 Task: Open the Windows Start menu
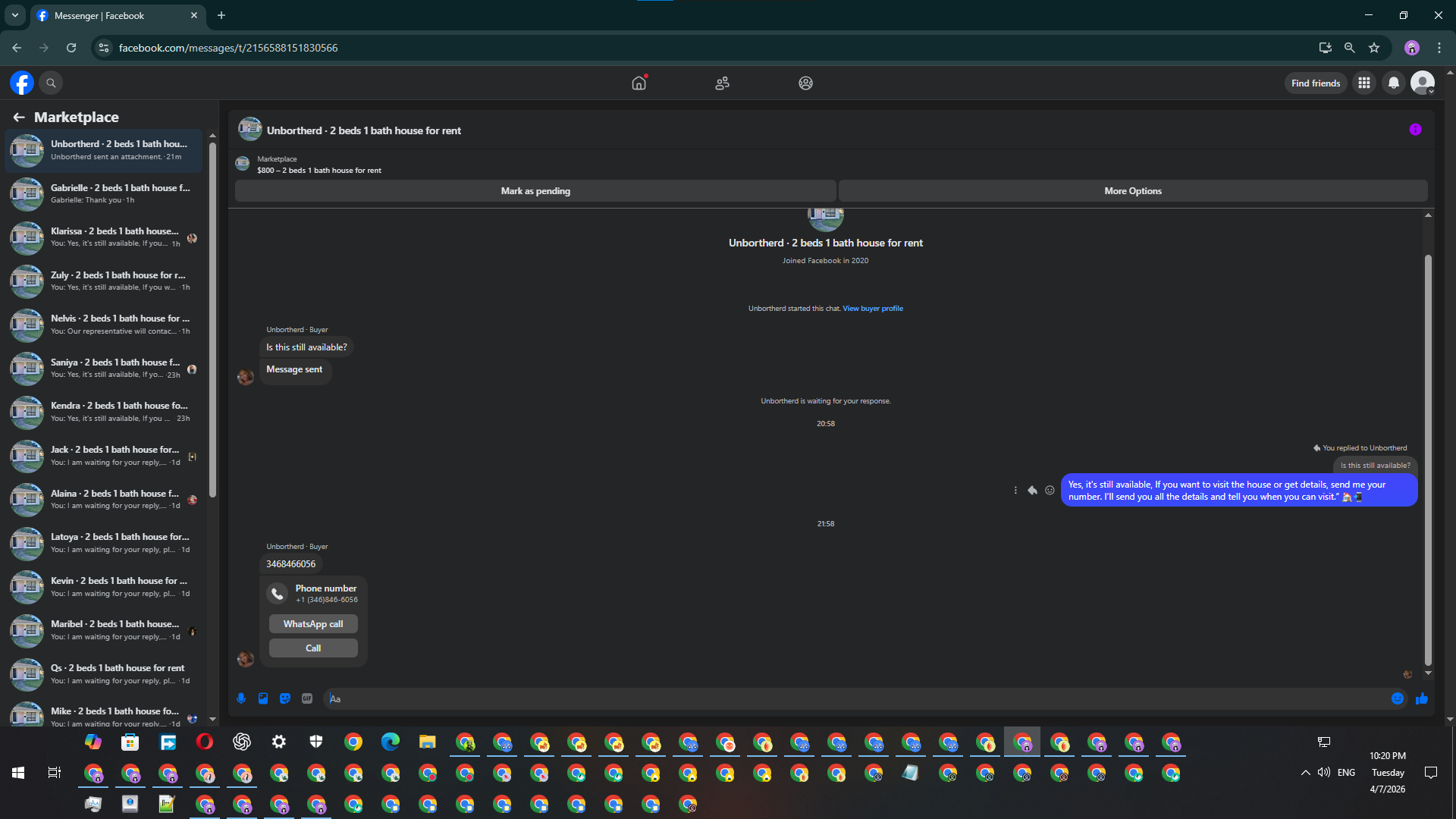point(18,773)
